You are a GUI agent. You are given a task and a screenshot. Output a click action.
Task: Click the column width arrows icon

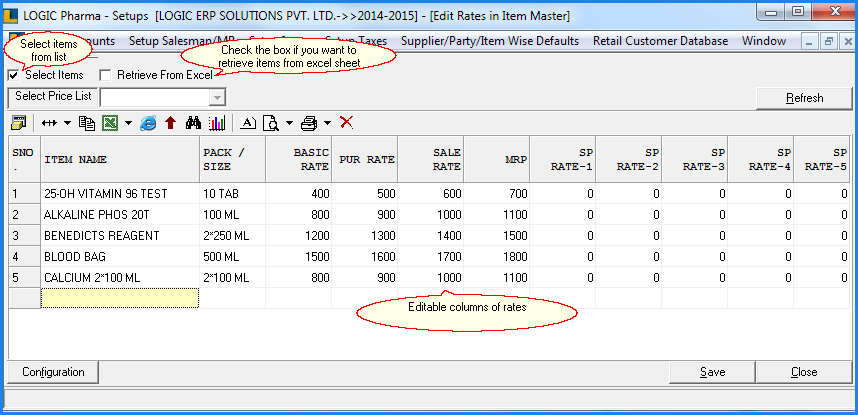tap(49, 123)
